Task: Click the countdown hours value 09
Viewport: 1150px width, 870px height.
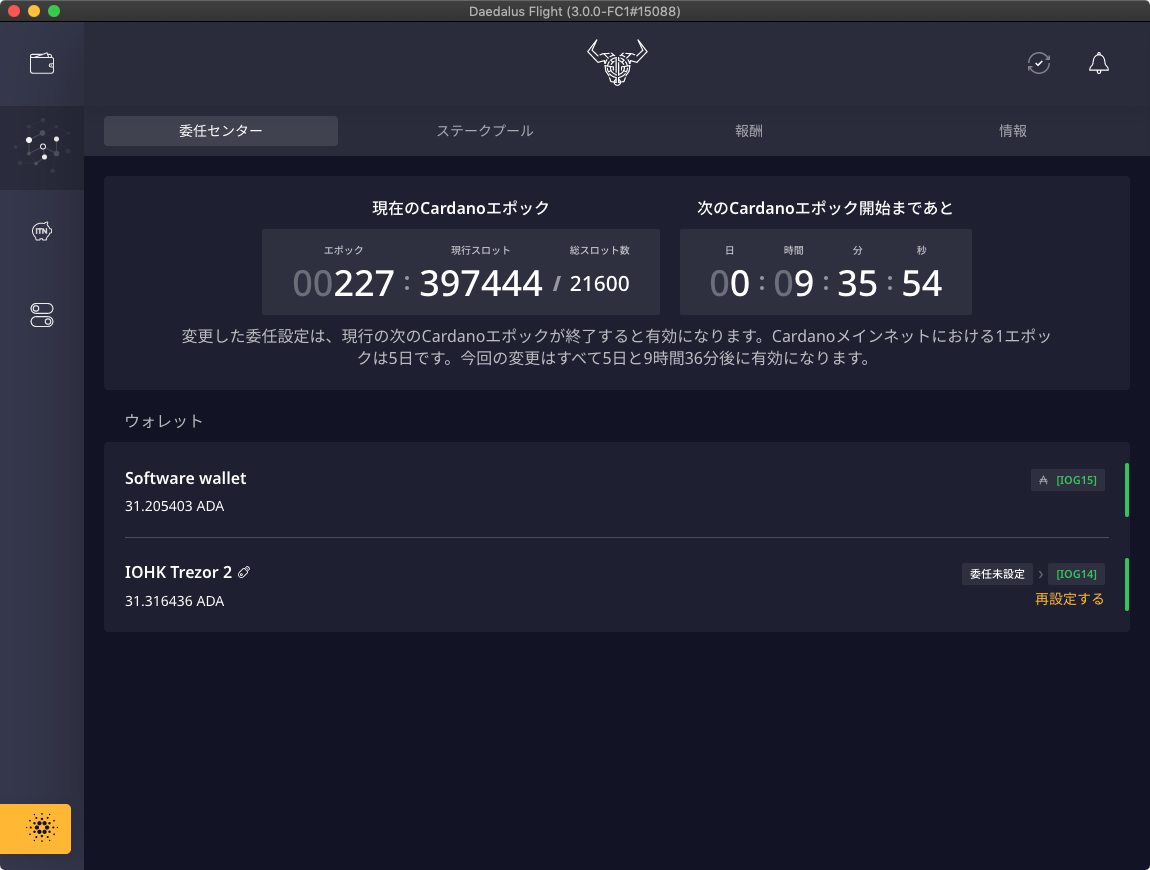Action: [794, 283]
